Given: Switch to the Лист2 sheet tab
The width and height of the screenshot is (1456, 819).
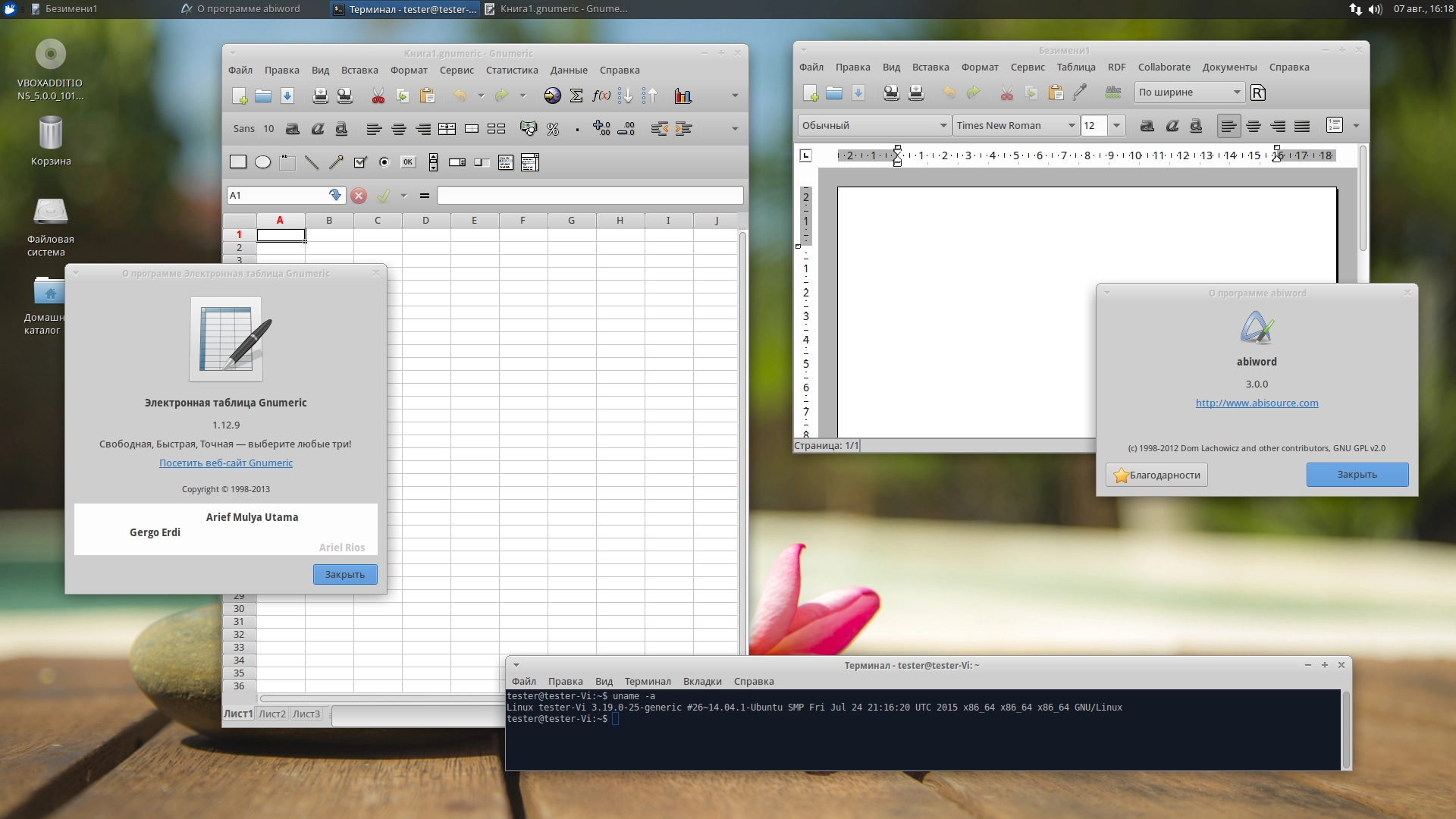Looking at the screenshot, I should coord(272,714).
